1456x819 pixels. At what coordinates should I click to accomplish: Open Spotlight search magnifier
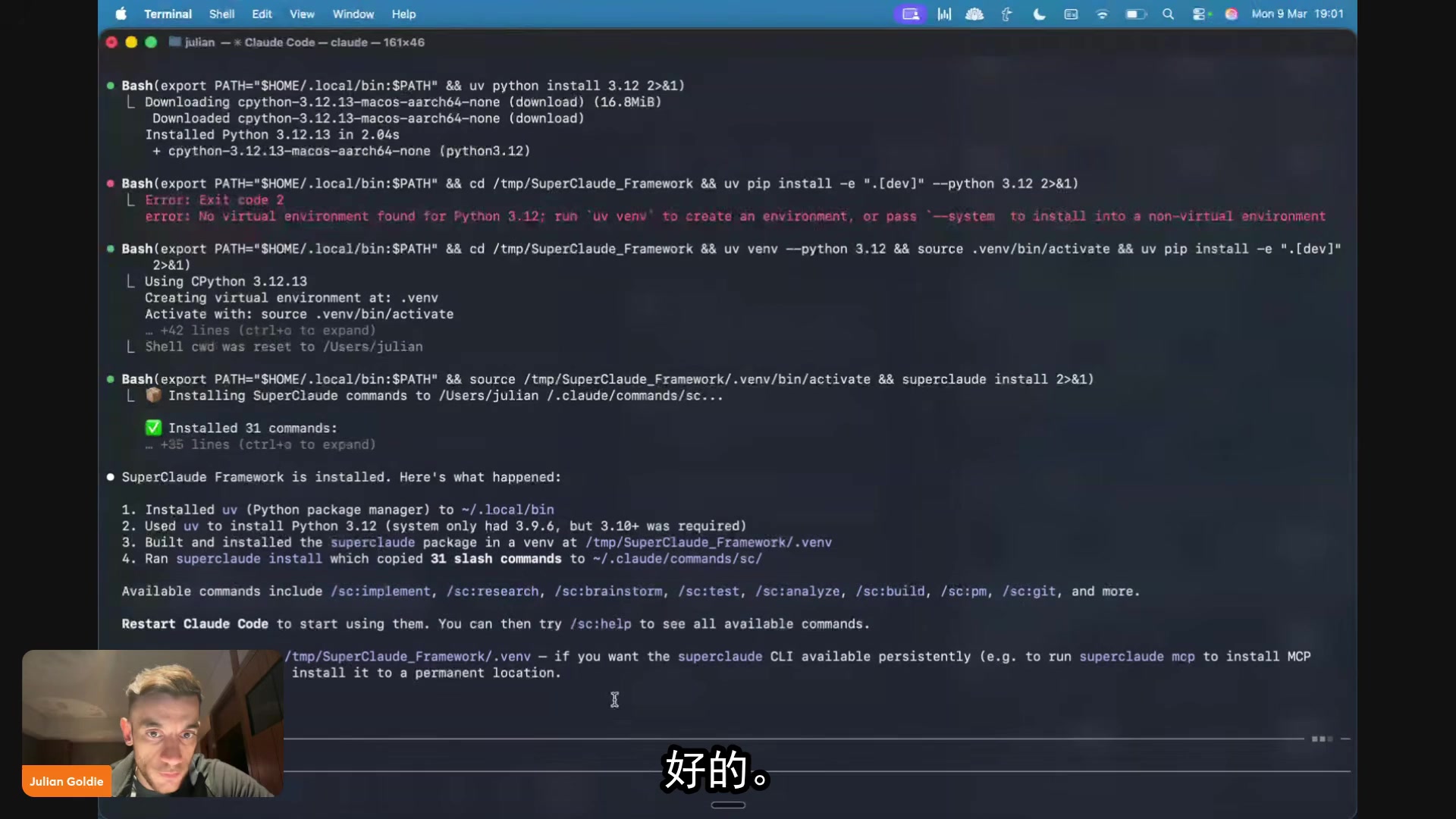[1168, 14]
